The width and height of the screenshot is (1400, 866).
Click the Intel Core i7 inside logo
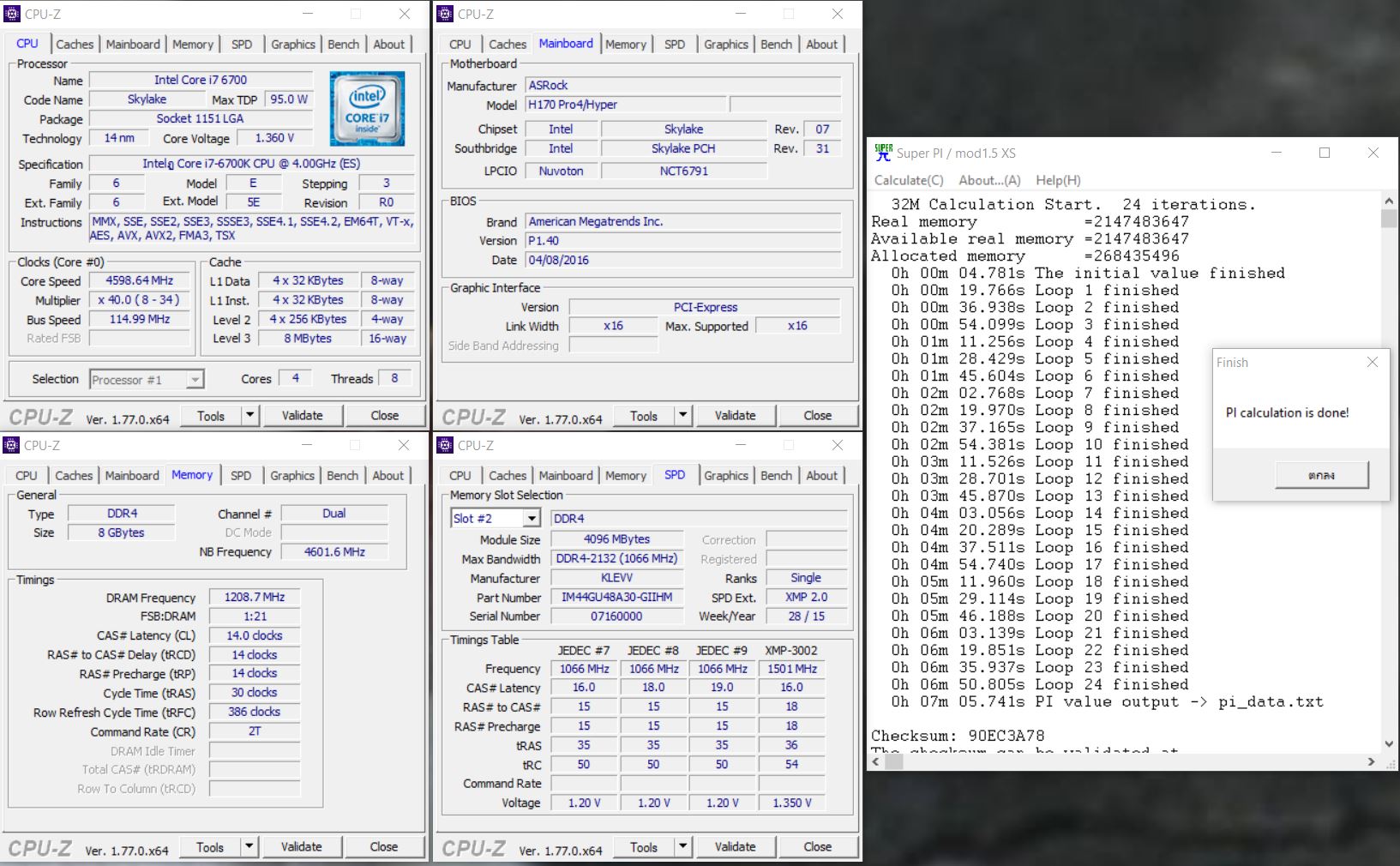pos(367,109)
